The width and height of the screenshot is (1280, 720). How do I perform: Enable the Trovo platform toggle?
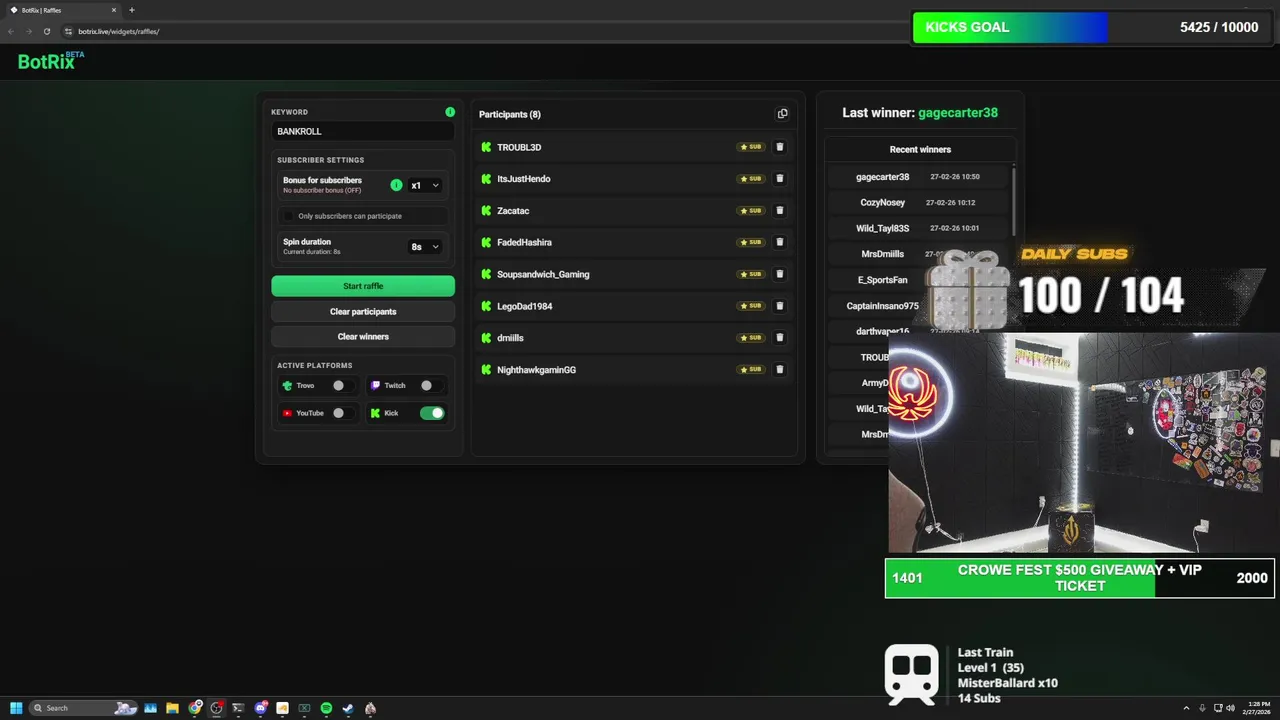click(342, 385)
